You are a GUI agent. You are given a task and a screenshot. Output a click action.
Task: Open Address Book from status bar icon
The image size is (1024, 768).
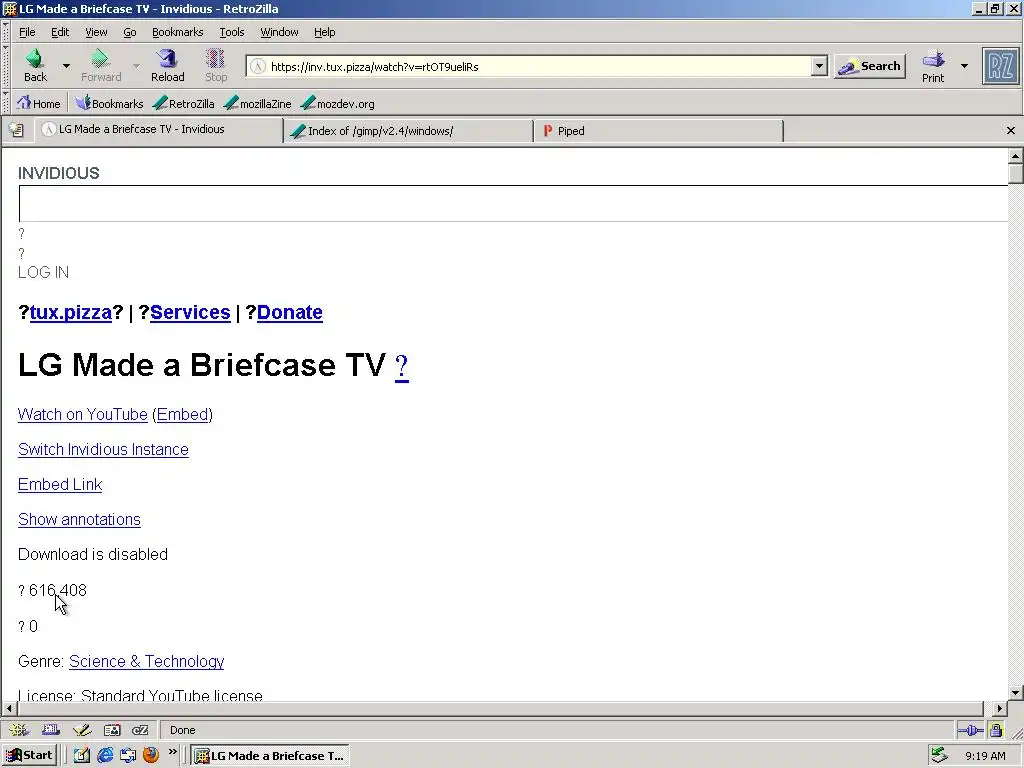click(x=112, y=730)
